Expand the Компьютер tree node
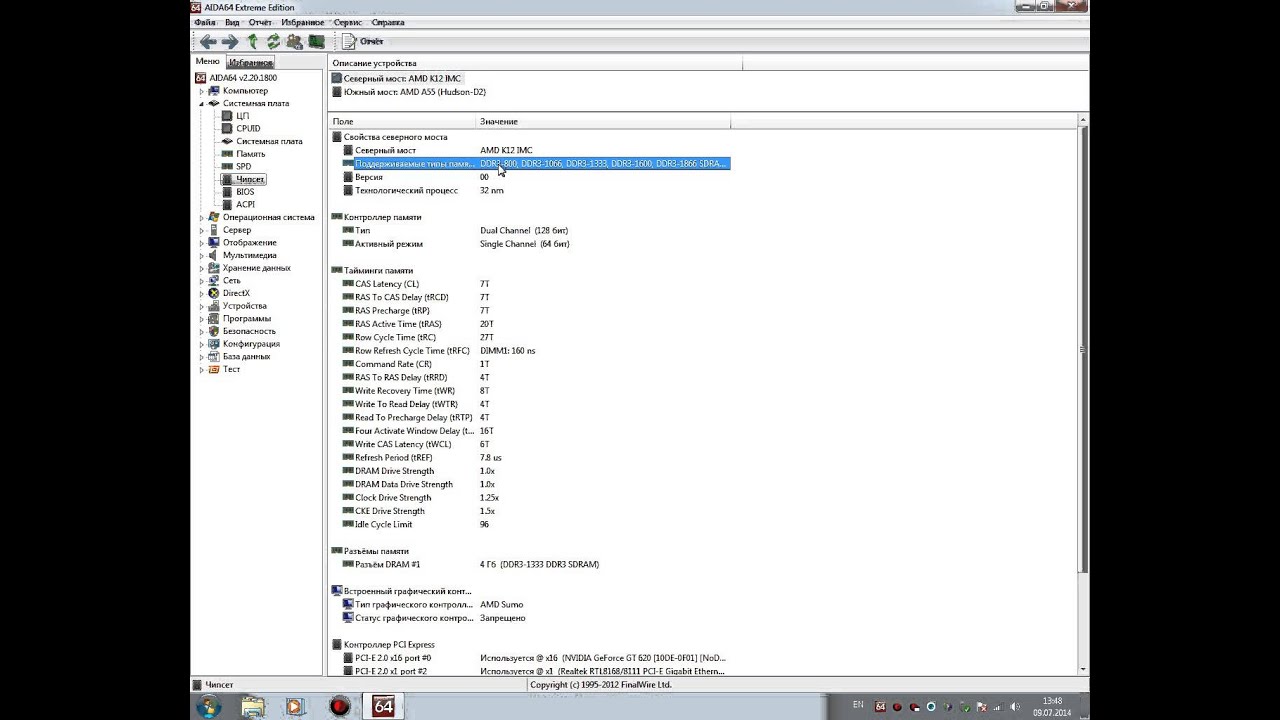Screen dimensions: 1280x720 pos(201,91)
